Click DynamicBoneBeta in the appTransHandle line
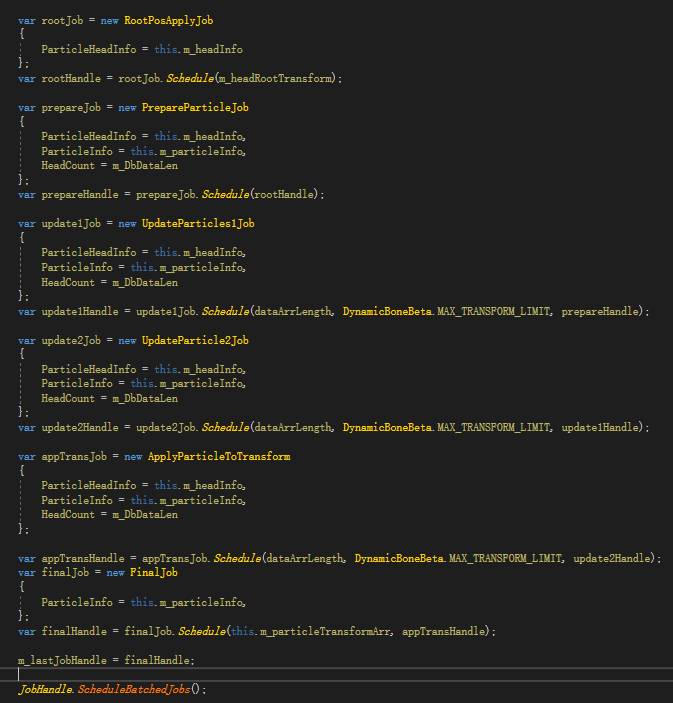Viewport: 673px width, 703px height. (399, 558)
